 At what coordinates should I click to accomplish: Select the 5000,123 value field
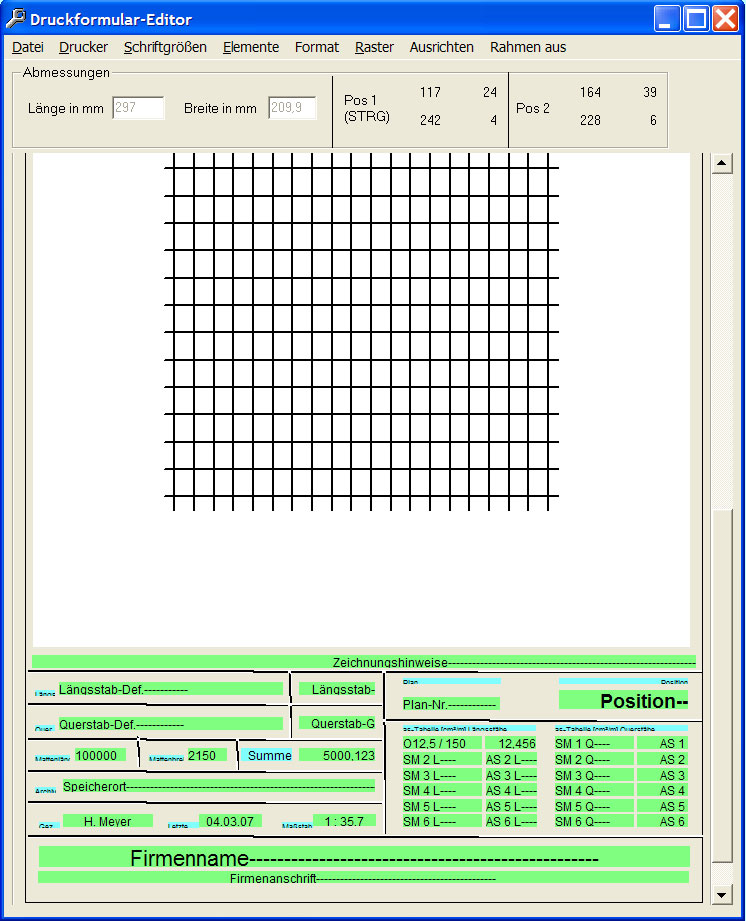(337, 755)
